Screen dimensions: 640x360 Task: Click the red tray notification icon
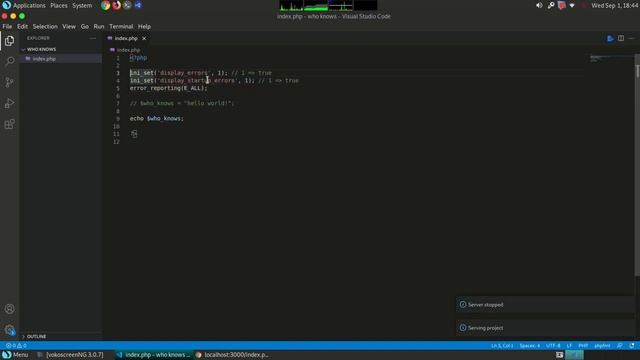[x=562, y=5]
